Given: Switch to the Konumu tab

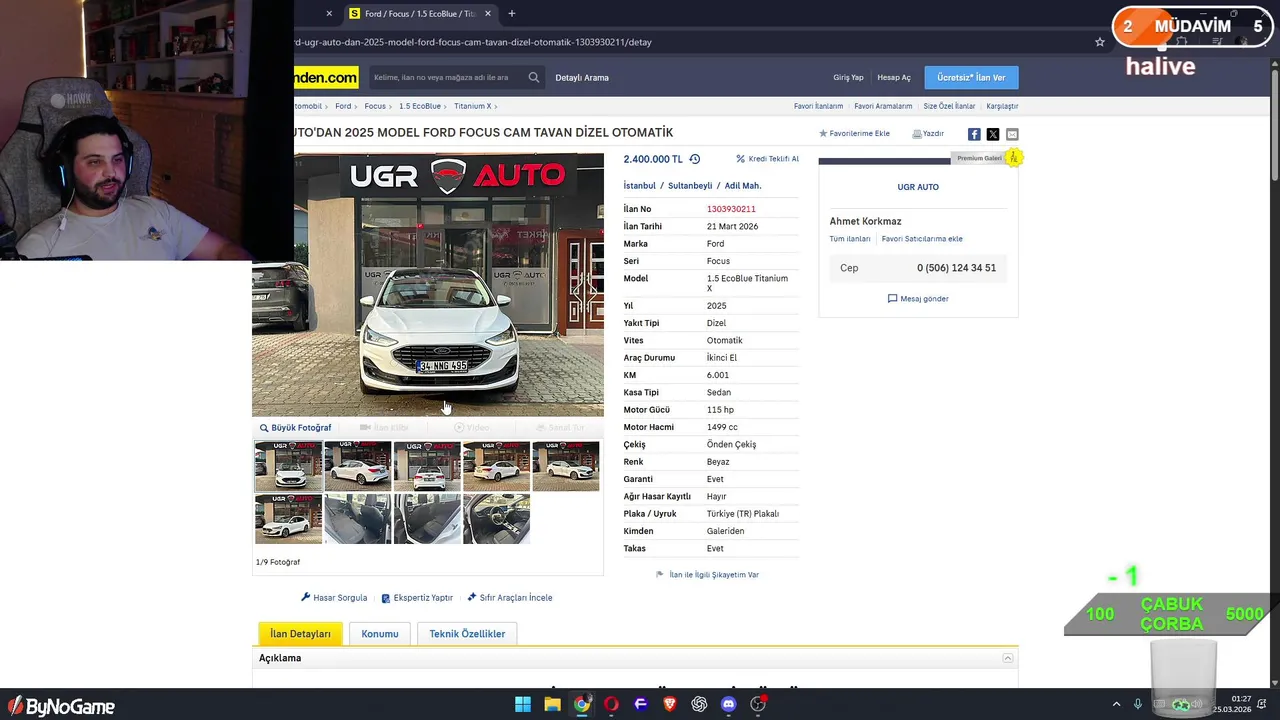Looking at the screenshot, I should [380, 634].
